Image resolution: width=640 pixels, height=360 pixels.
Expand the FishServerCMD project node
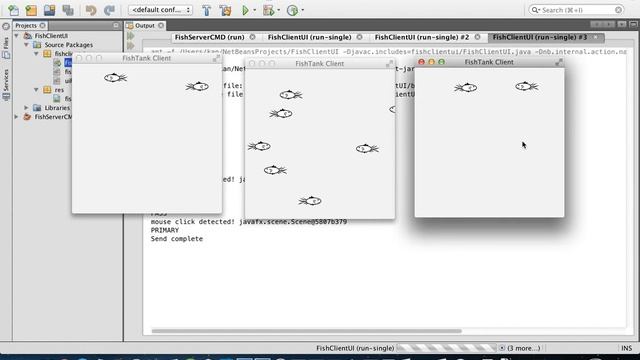coord(17,117)
